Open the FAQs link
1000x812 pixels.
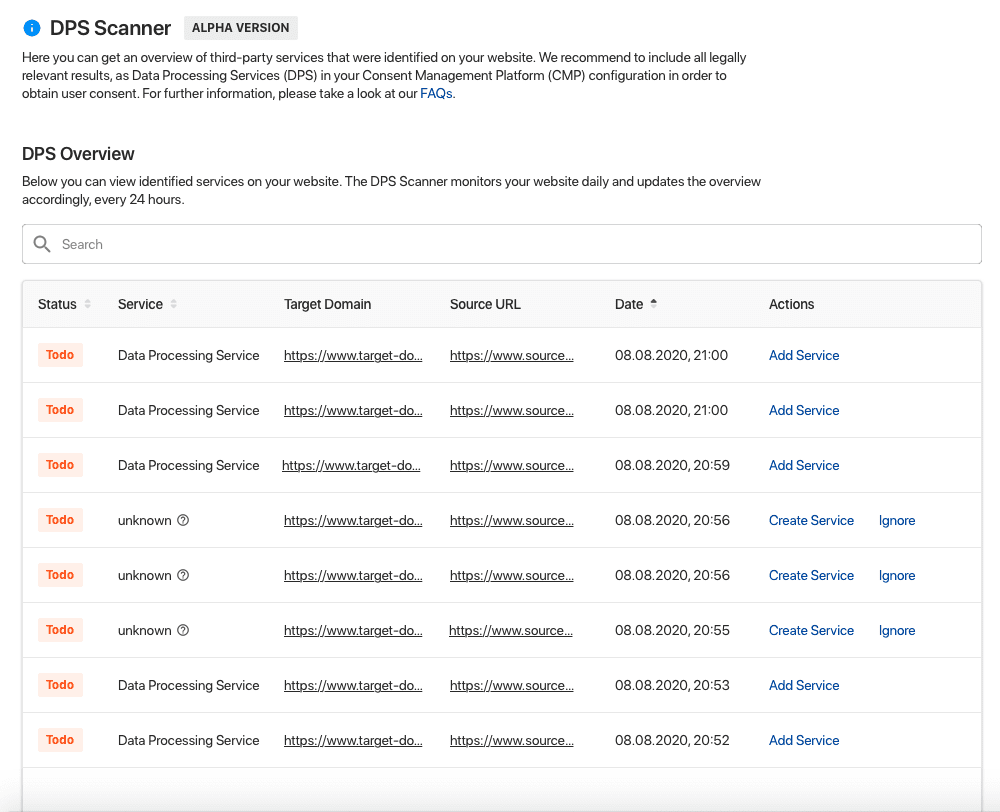tap(436, 93)
